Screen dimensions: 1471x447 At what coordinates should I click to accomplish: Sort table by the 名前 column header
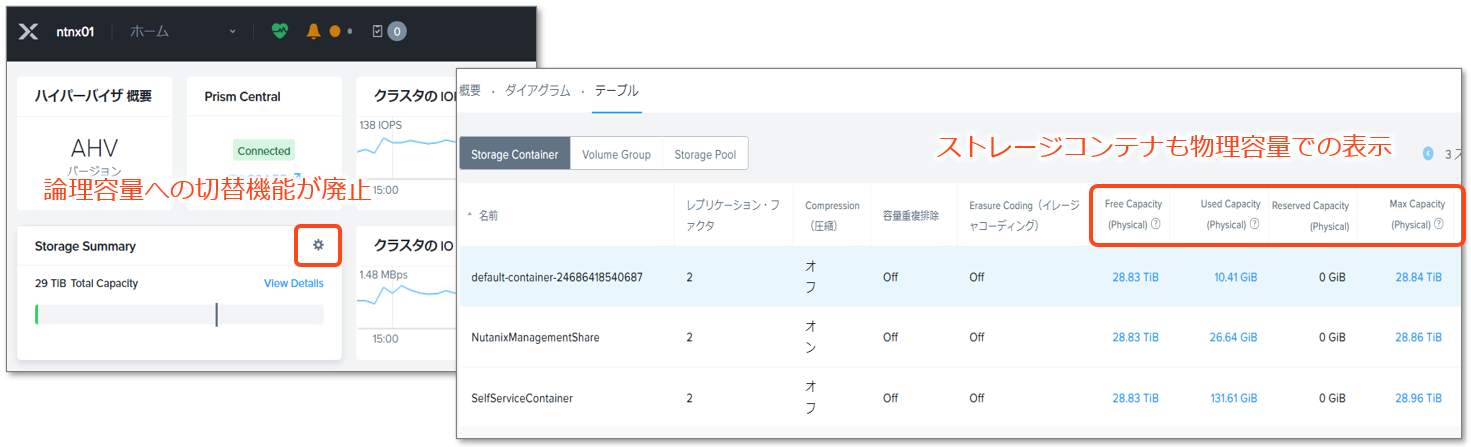click(x=488, y=215)
